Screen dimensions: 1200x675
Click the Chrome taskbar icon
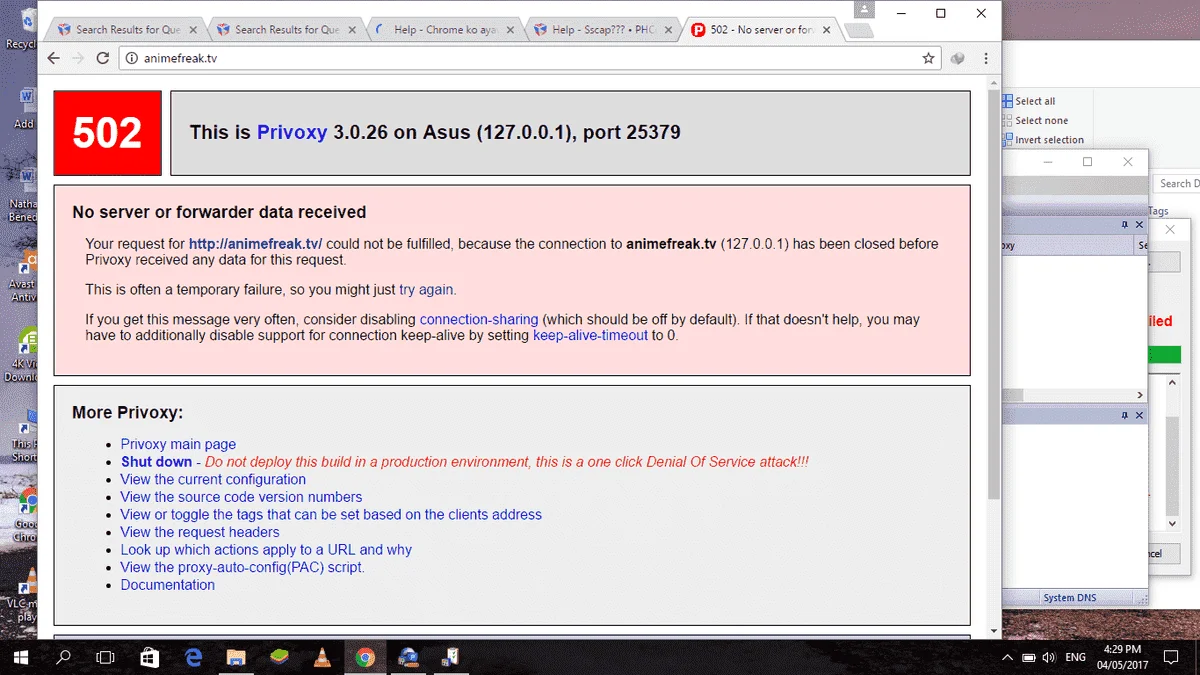[x=365, y=657]
